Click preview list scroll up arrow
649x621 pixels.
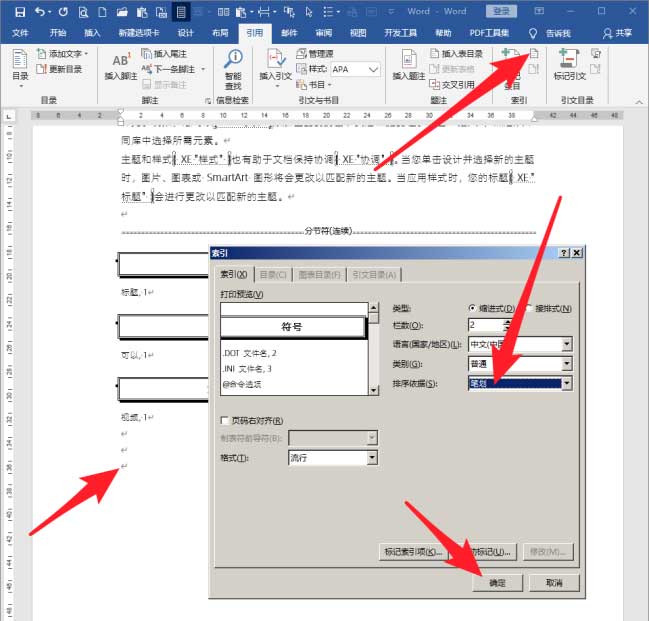[373, 307]
